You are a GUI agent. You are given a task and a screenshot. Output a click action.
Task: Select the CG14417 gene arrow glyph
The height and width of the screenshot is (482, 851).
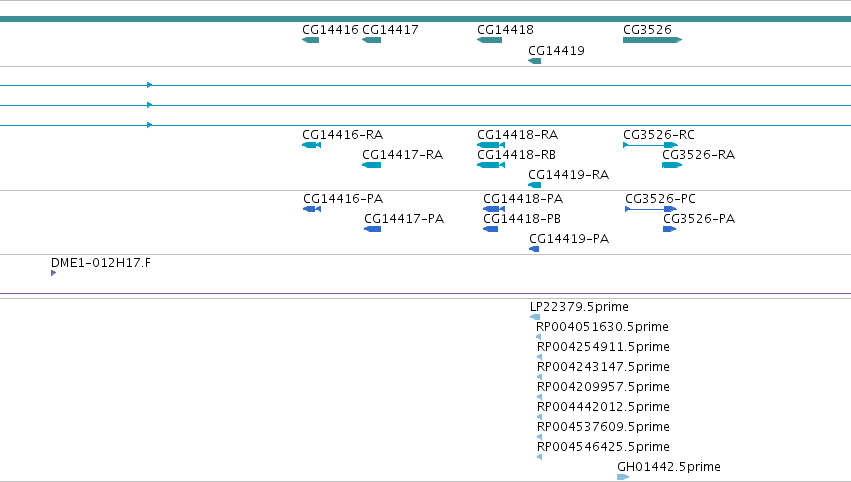[371, 40]
